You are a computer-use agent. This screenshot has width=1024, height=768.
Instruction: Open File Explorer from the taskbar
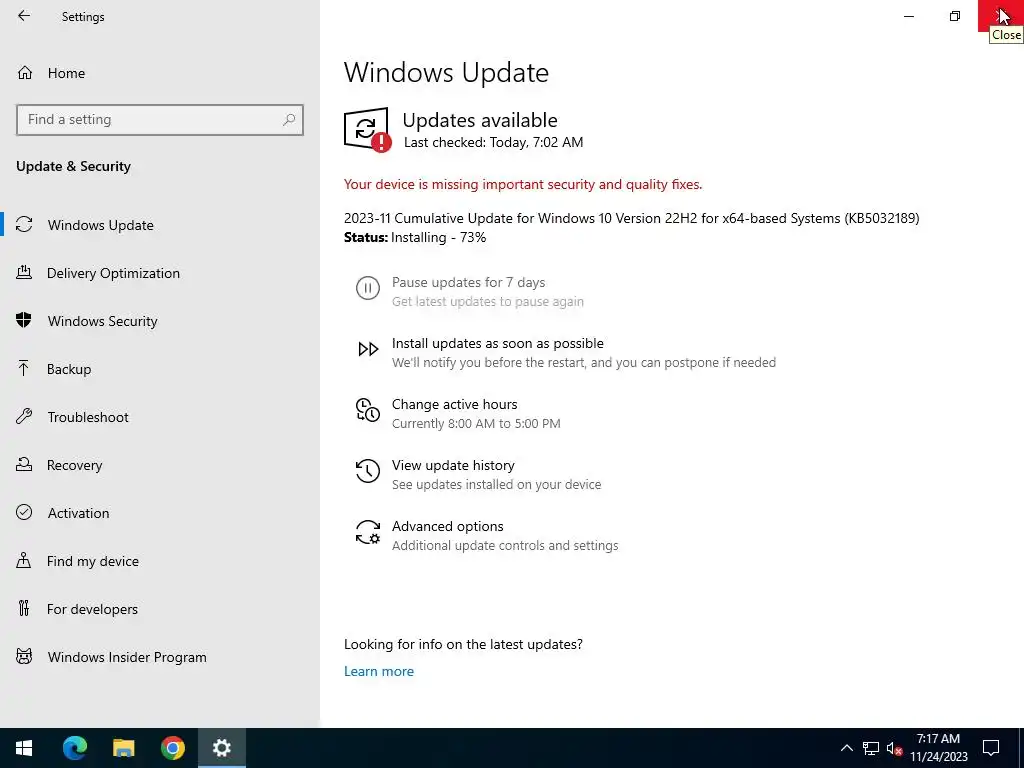[123, 748]
